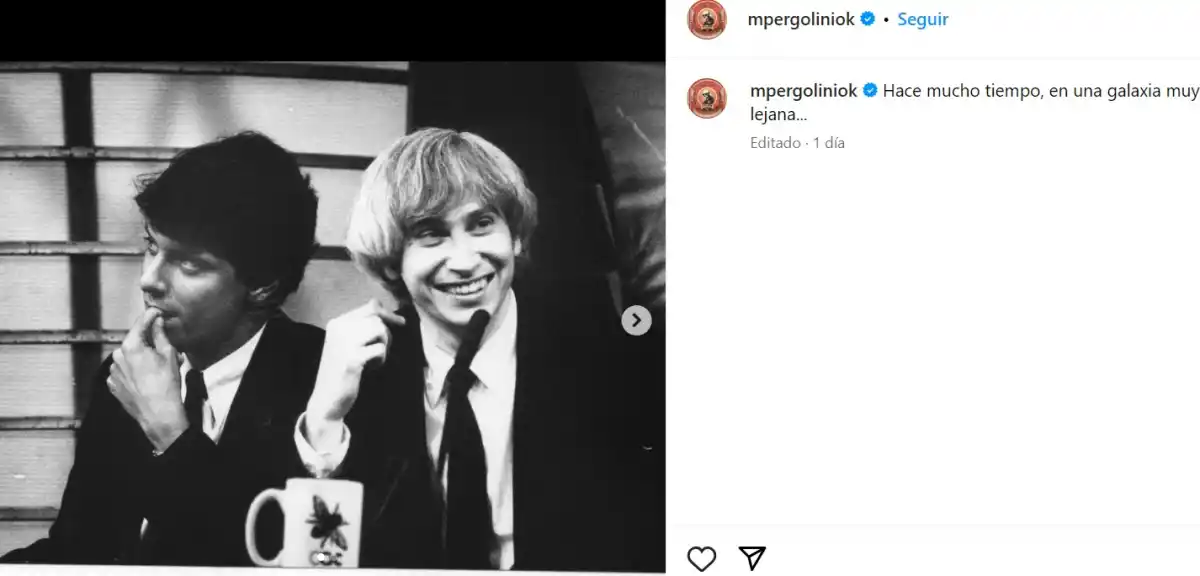Open the profile from the header avatar

click(x=706, y=18)
